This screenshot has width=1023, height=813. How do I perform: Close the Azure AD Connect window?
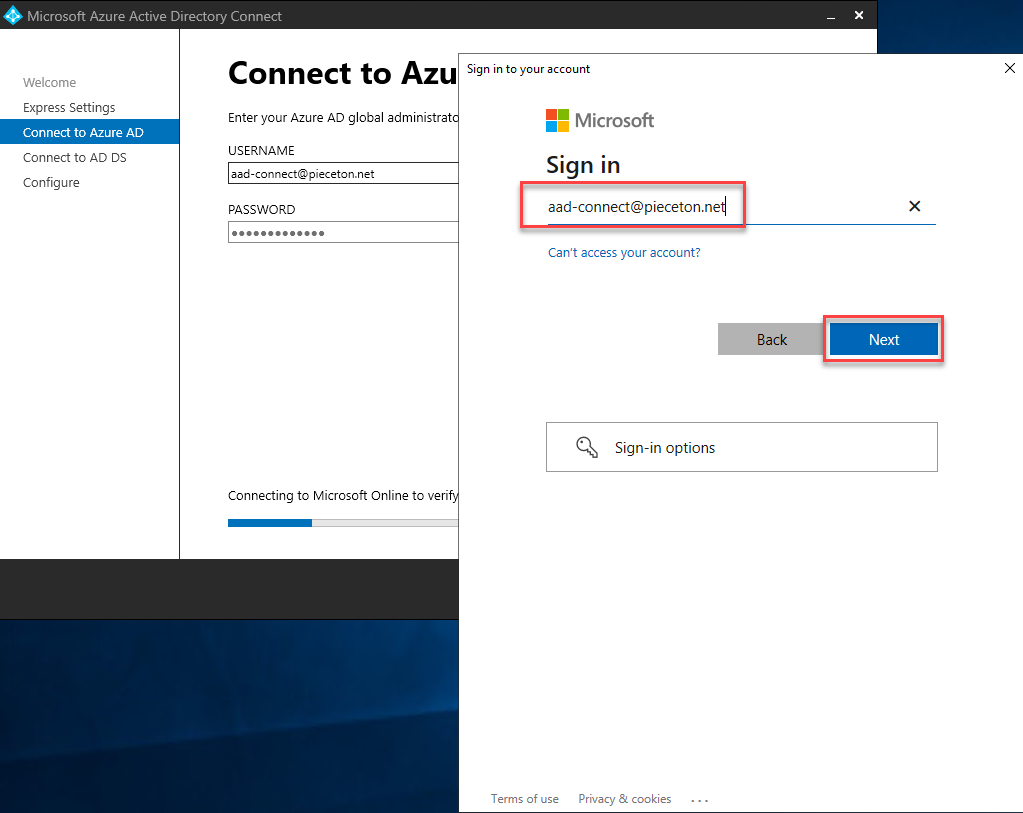pyautogui.click(x=859, y=15)
